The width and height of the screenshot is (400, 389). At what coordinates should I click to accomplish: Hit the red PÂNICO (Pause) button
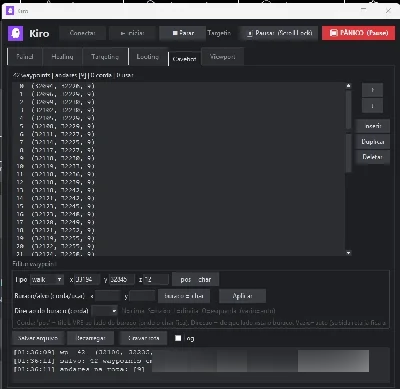point(358,33)
